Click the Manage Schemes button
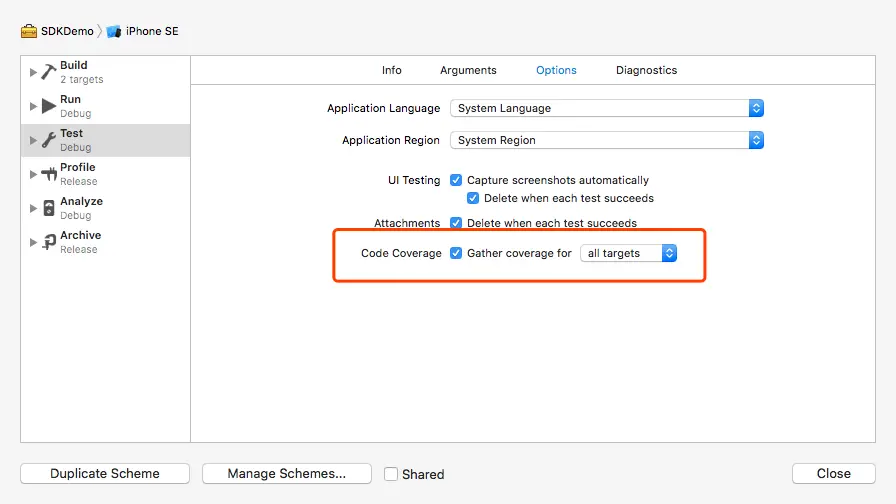Screen dimensions: 896x504 [287, 474]
